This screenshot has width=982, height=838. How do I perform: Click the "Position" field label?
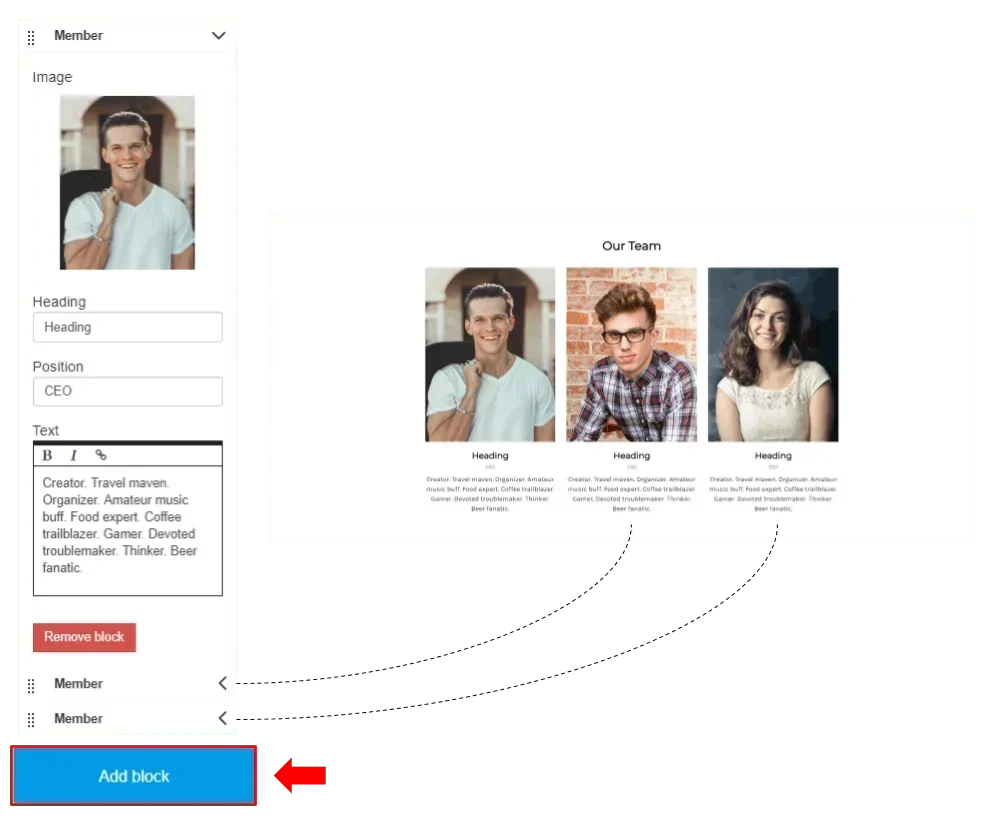(58, 366)
